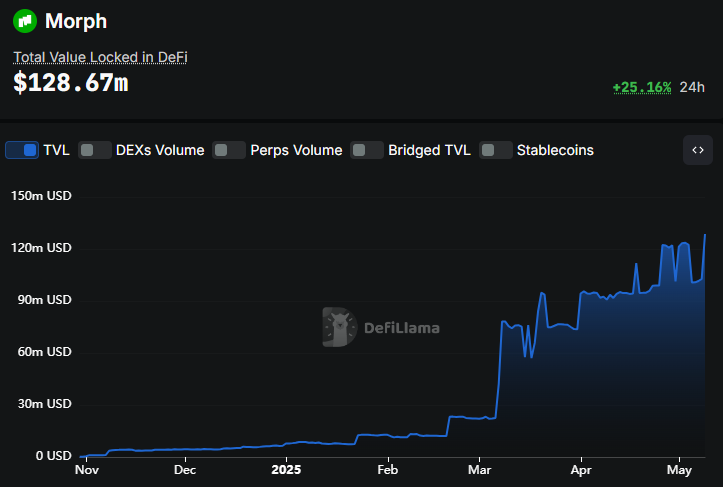Click the Feb date axis label
The width and height of the screenshot is (723, 487).
point(388,470)
